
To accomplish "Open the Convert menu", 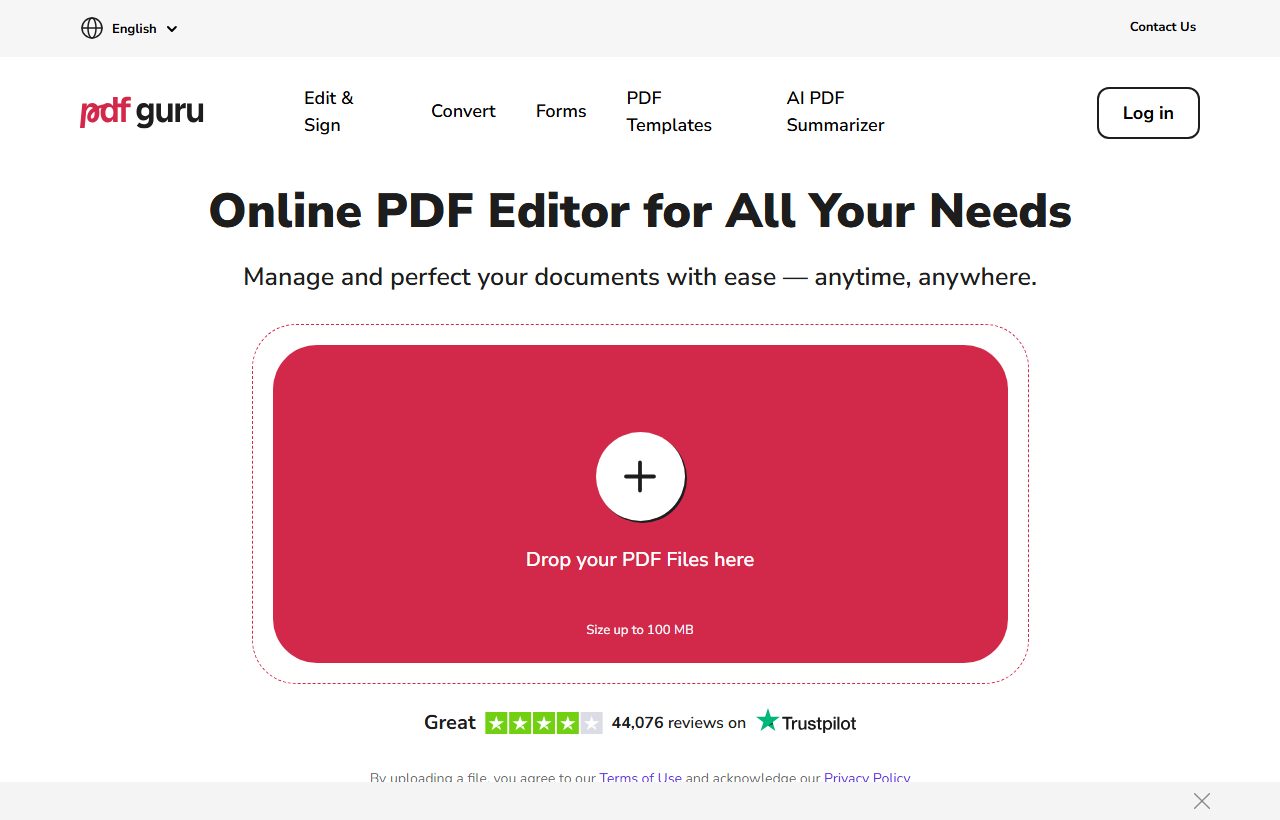I will [x=463, y=111].
